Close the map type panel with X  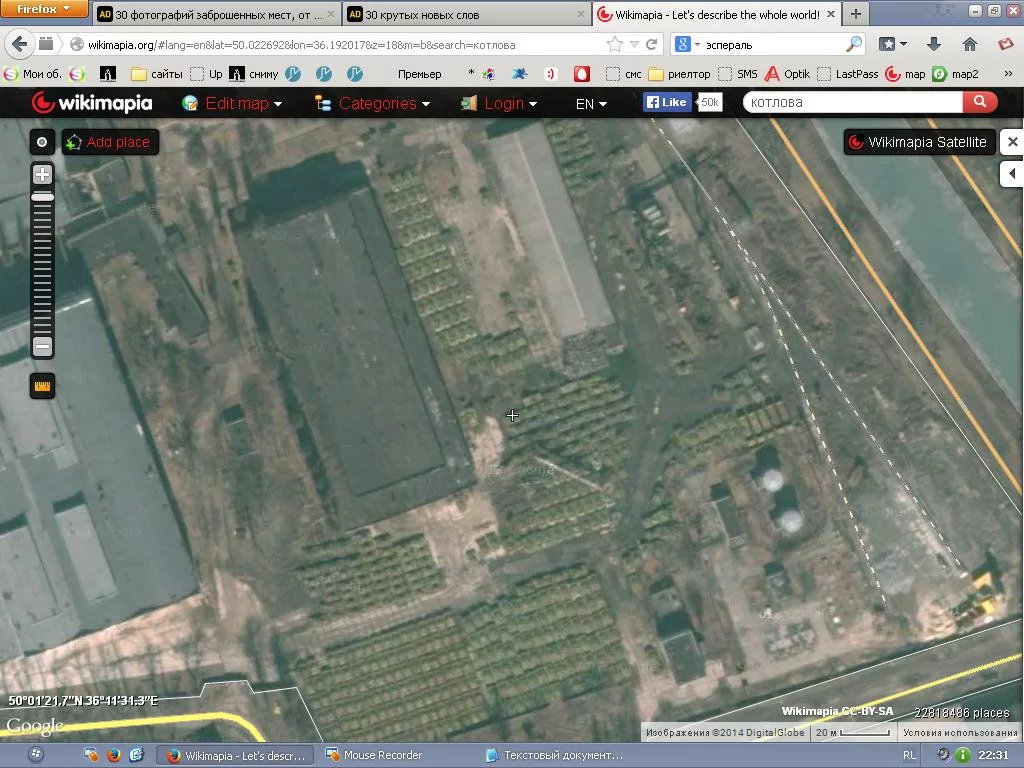[x=1012, y=142]
